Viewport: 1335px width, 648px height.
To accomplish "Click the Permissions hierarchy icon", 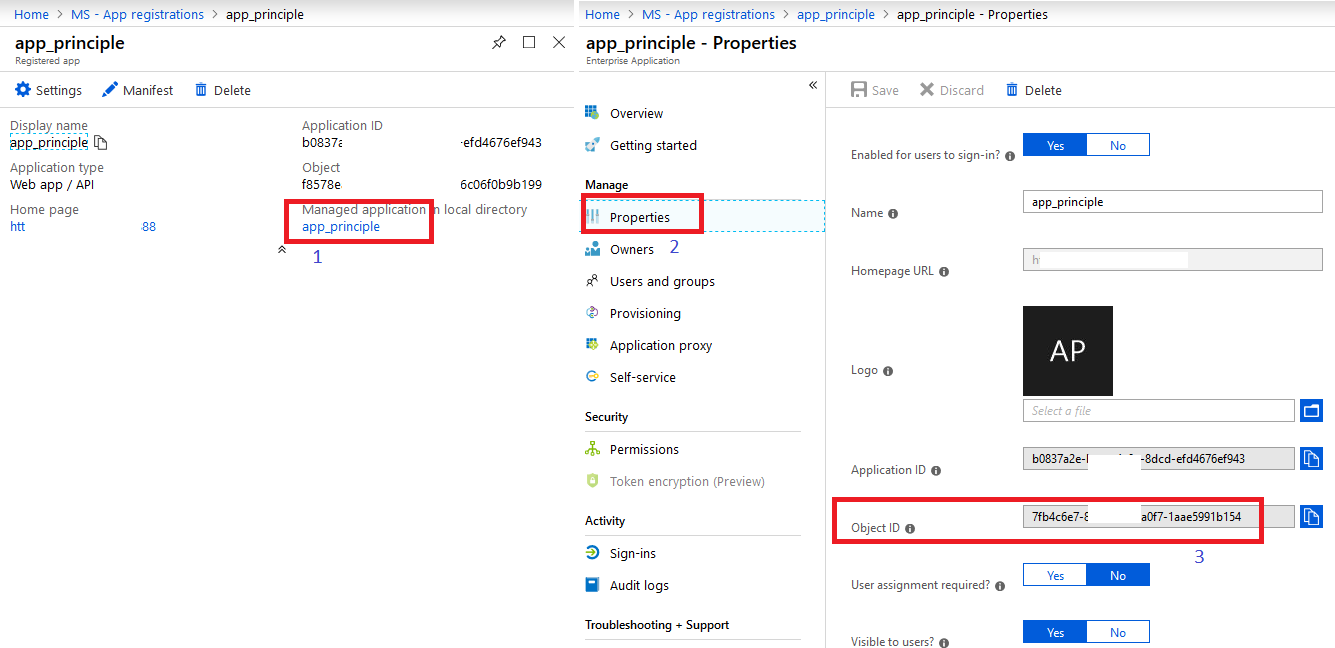I will coord(592,449).
